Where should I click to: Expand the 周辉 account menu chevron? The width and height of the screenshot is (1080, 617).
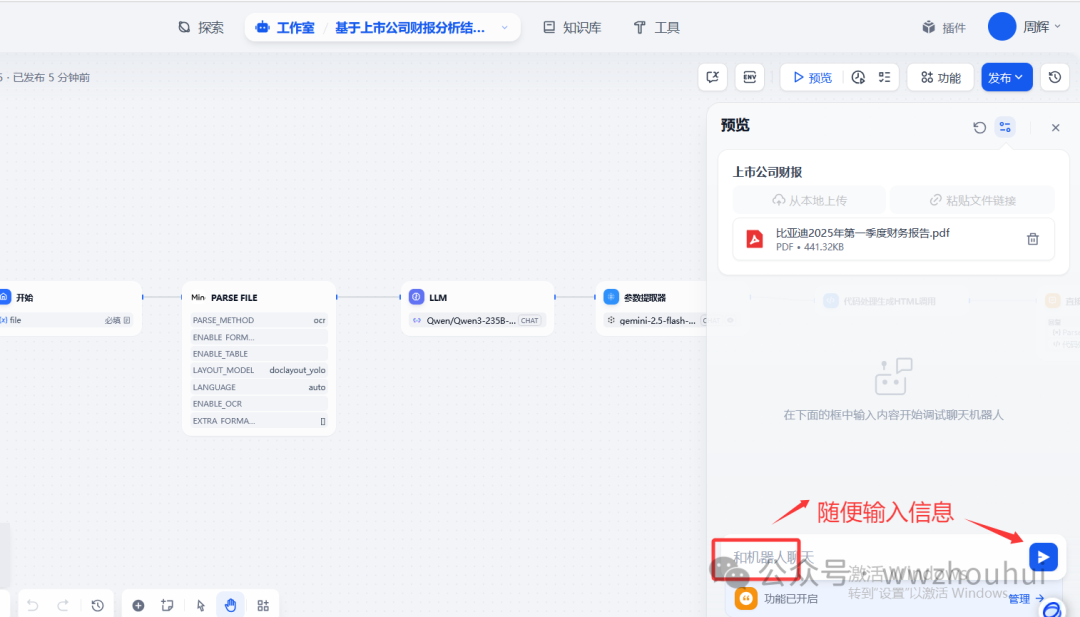tap(1058, 27)
